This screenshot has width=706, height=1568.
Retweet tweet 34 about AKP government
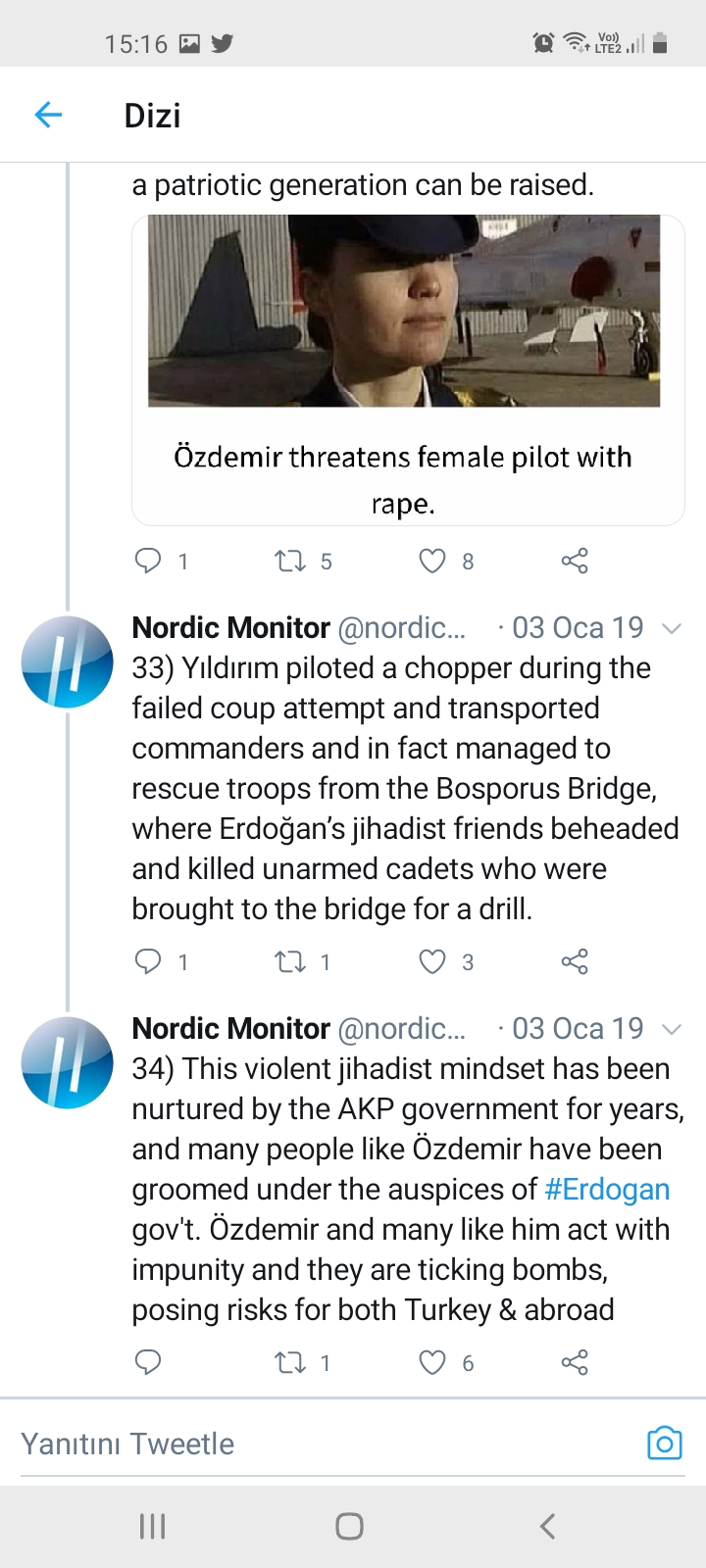point(290,1362)
